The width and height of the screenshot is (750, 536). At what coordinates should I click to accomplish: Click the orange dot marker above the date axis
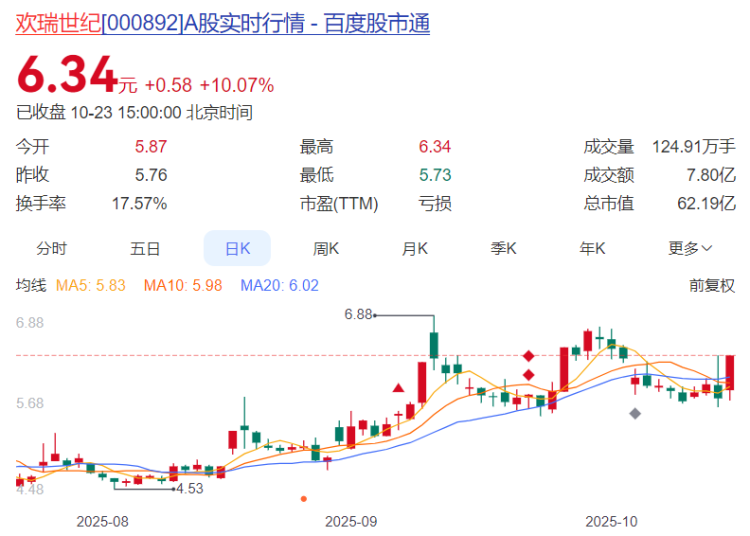coord(303,499)
